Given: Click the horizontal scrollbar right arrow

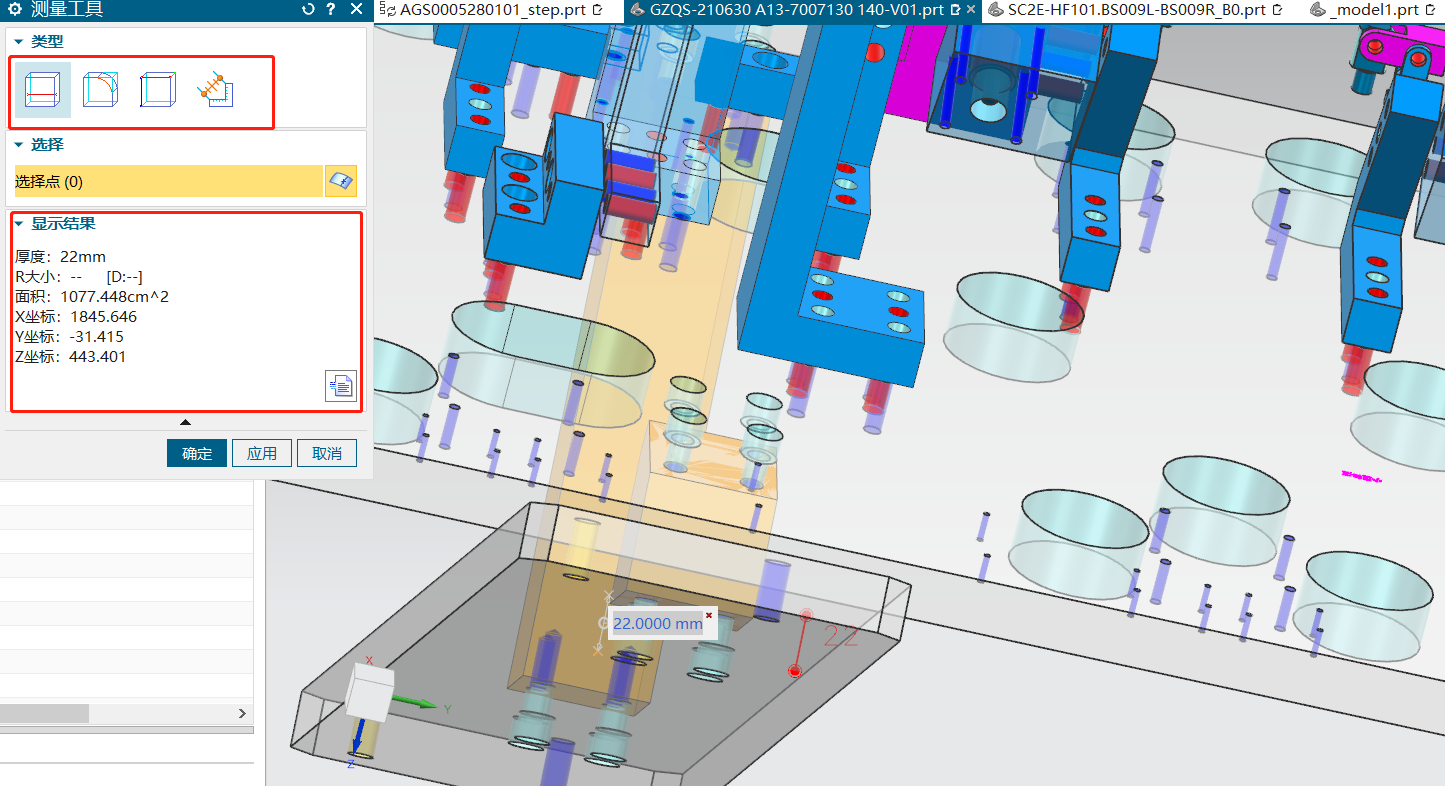Looking at the screenshot, I should [242, 713].
